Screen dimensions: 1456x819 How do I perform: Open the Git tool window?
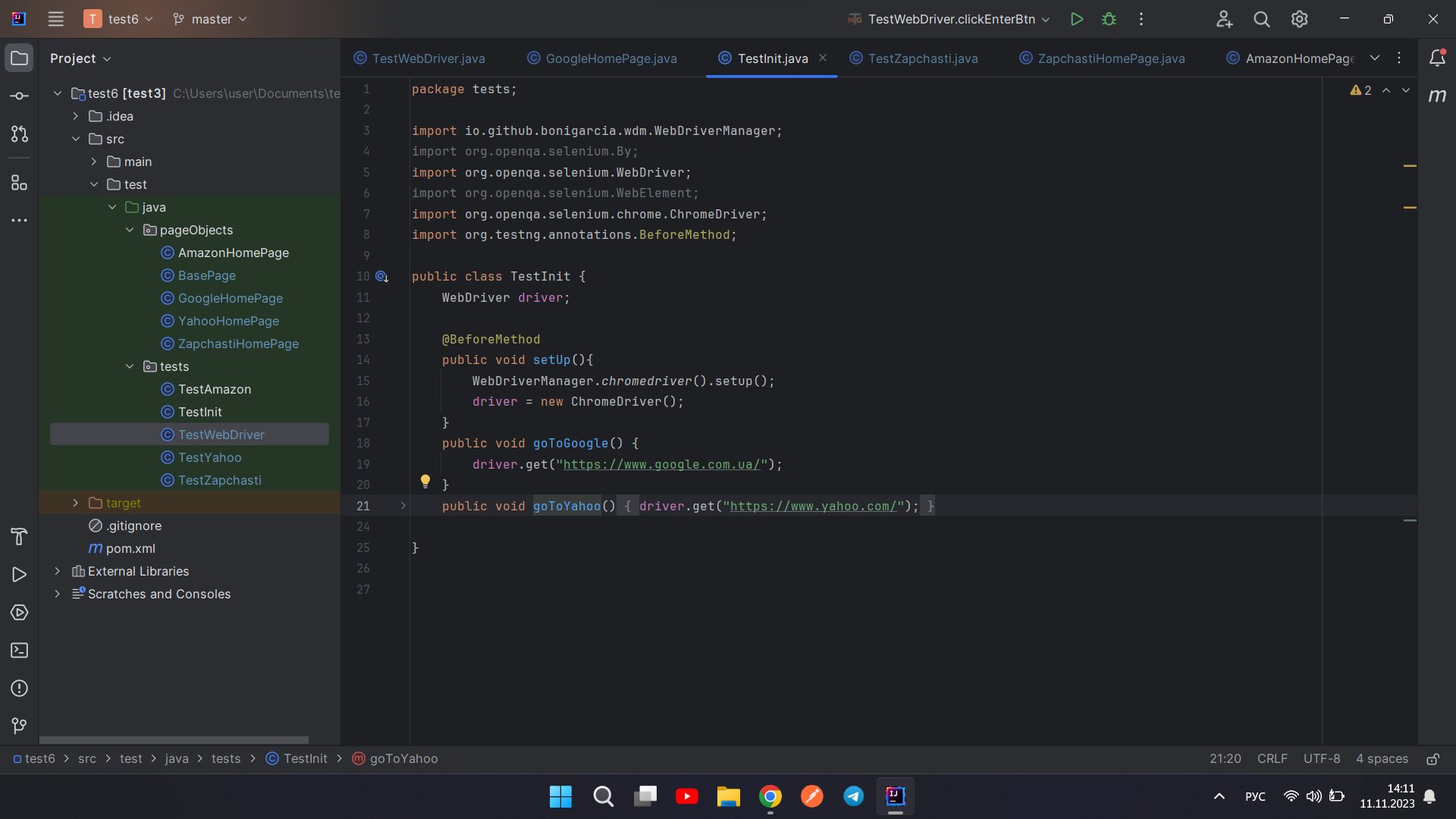pyautogui.click(x=19, y=726)
